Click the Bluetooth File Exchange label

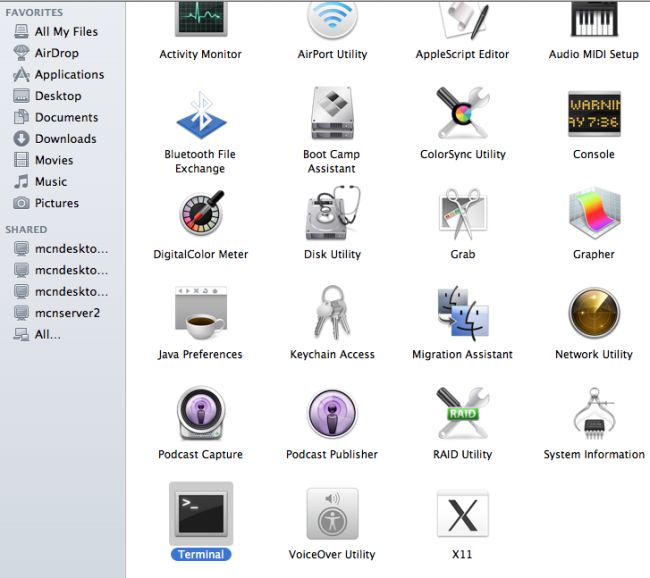[200, 161]
